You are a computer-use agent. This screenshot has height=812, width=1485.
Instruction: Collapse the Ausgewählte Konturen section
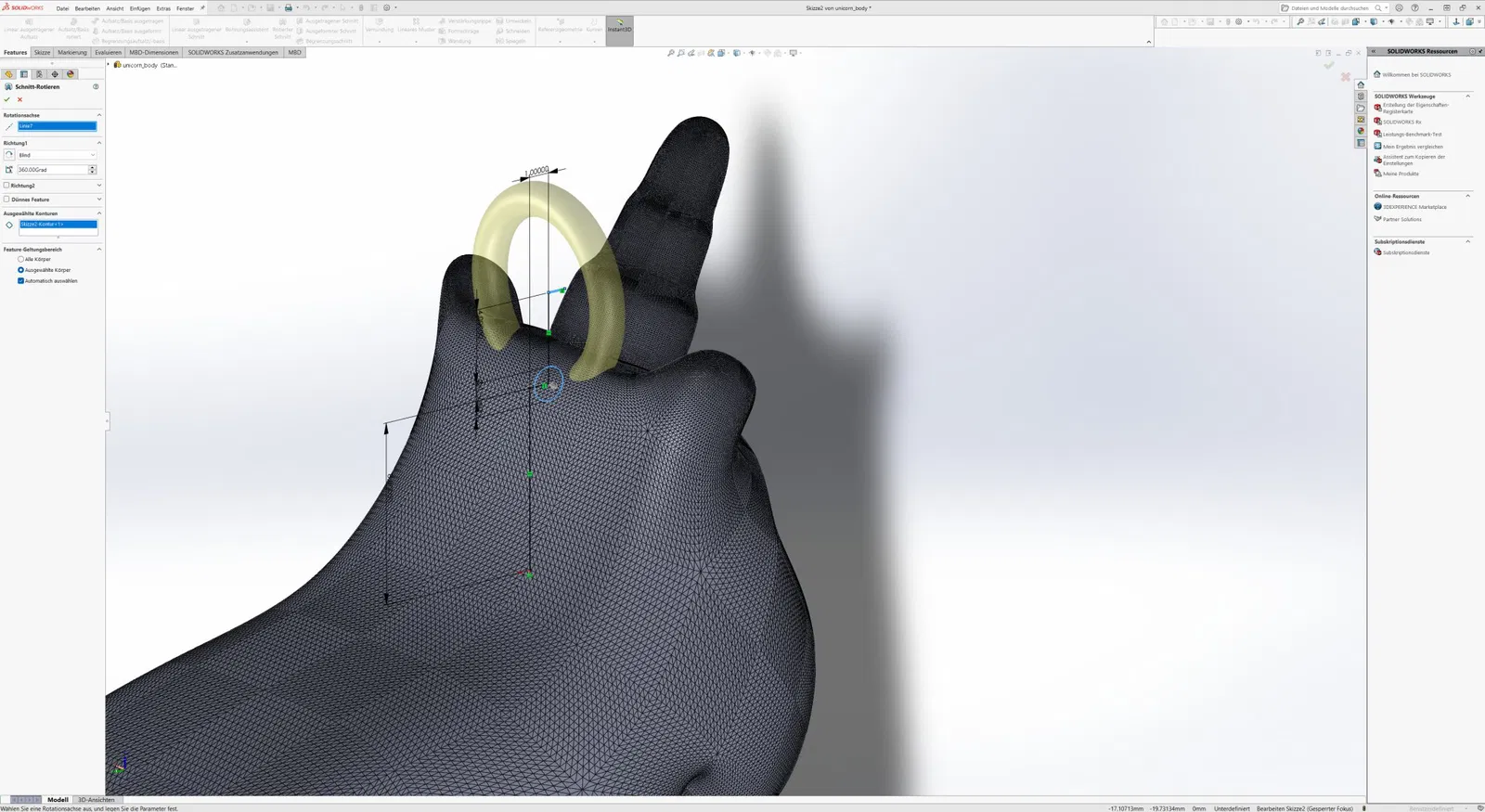(99, 213)
